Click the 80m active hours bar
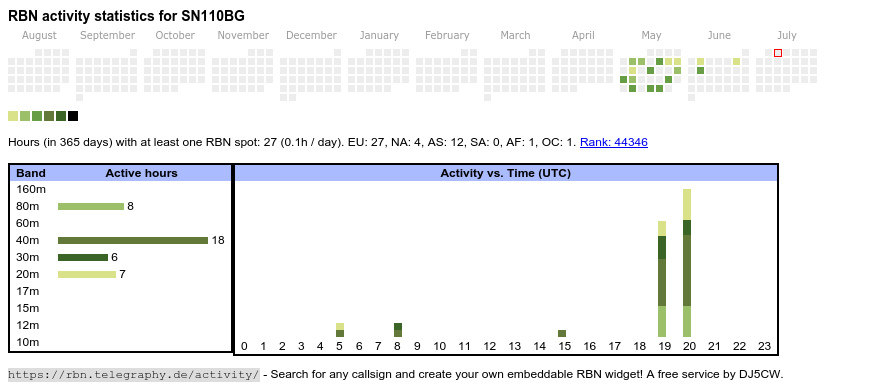 91,206
